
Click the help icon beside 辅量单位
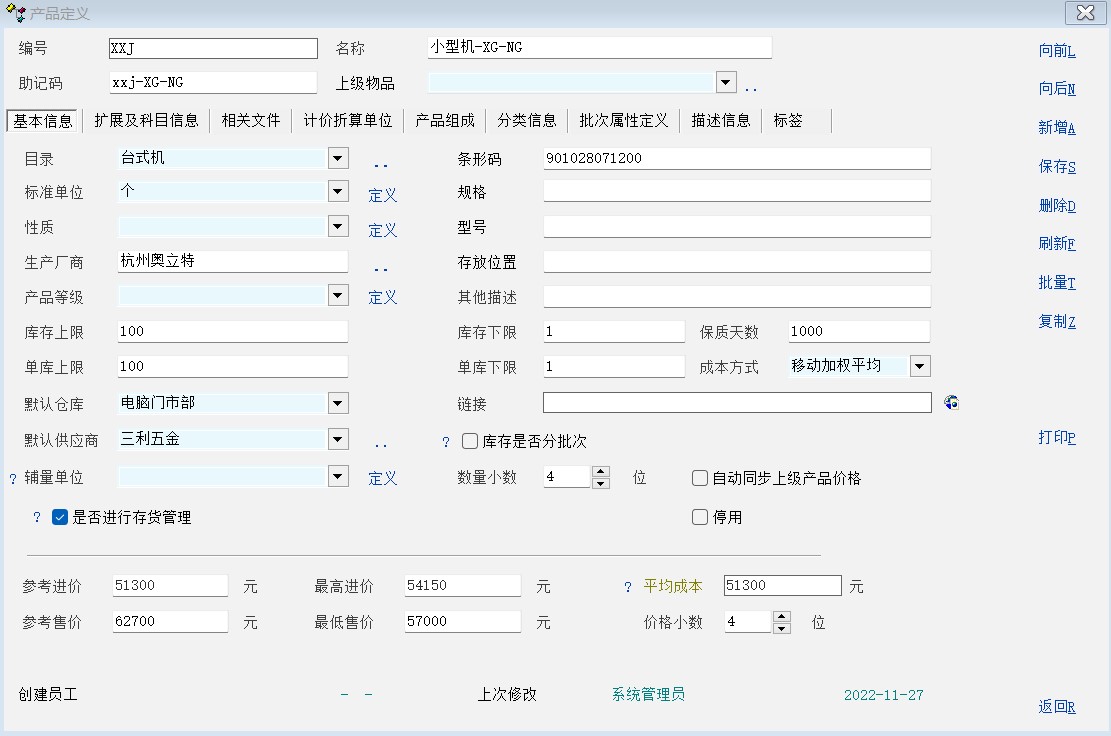tap(13, 479)
